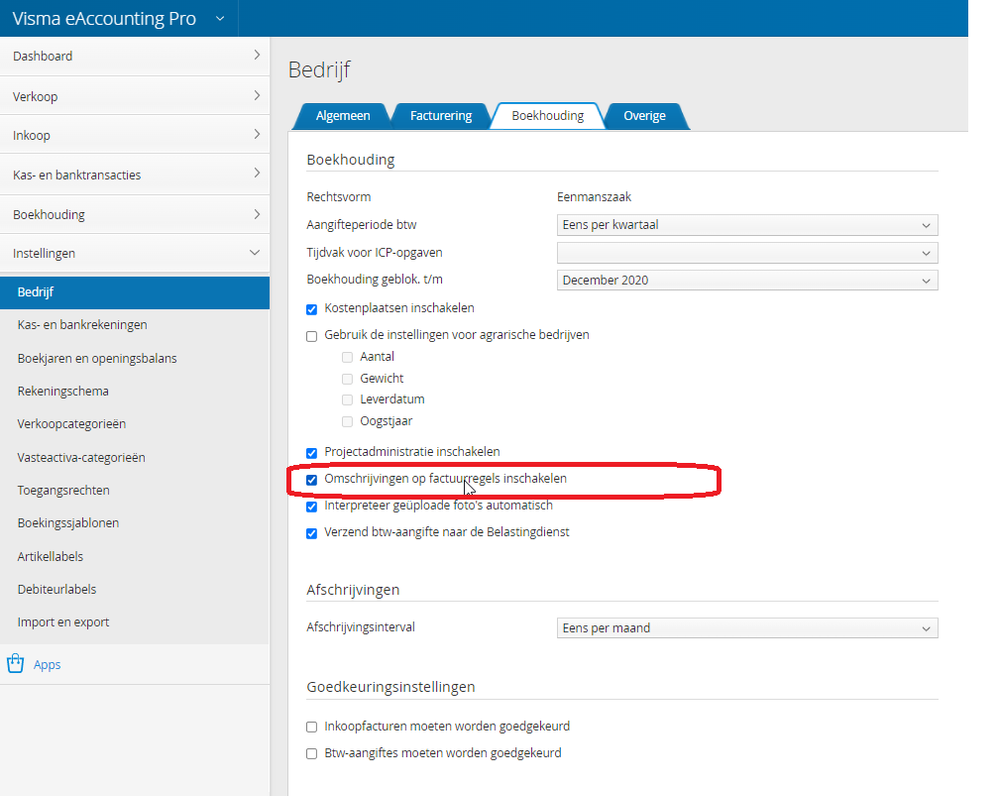Expand the Inkoop sidebar menu
This screenshot has width=999, height=796.
pyautogui.click(x=135, y=135)
